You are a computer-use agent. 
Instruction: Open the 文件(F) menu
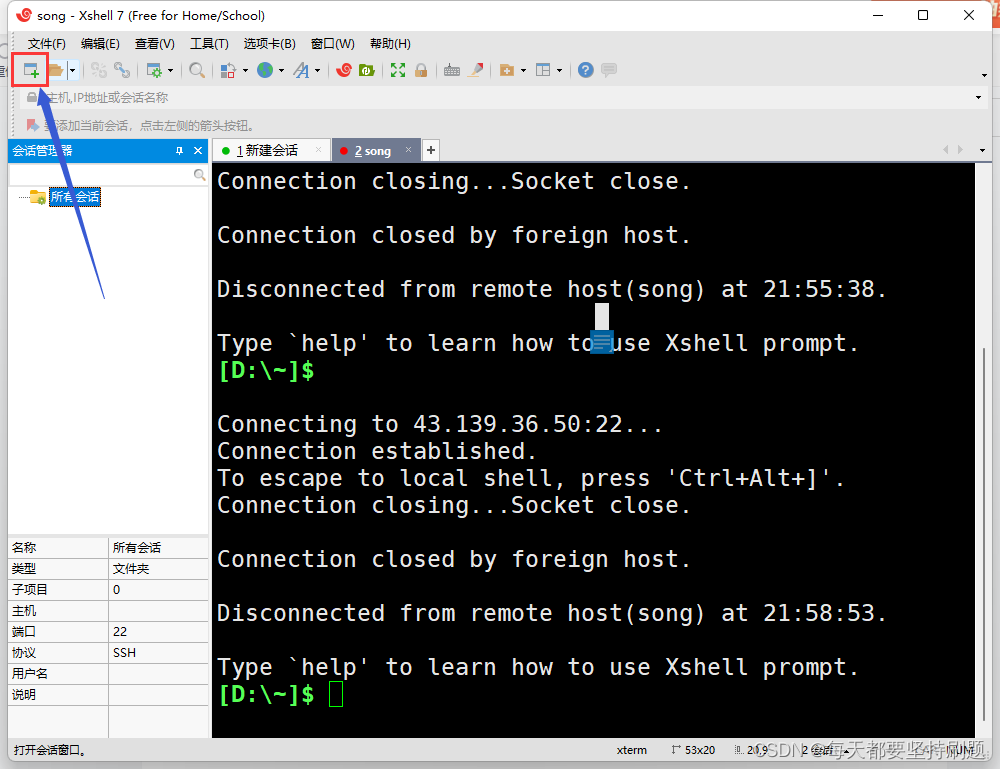click(47, 44)
